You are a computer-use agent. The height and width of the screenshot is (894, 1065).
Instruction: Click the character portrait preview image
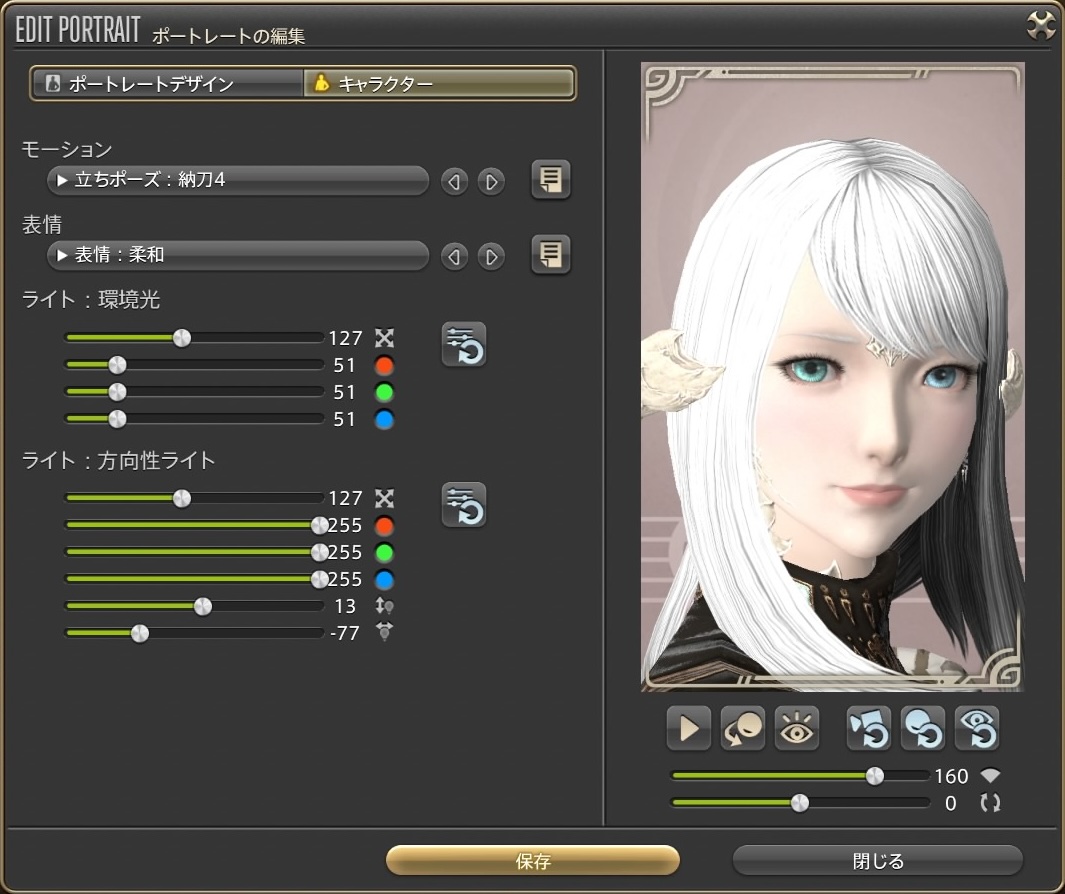(x=832, y=378)
